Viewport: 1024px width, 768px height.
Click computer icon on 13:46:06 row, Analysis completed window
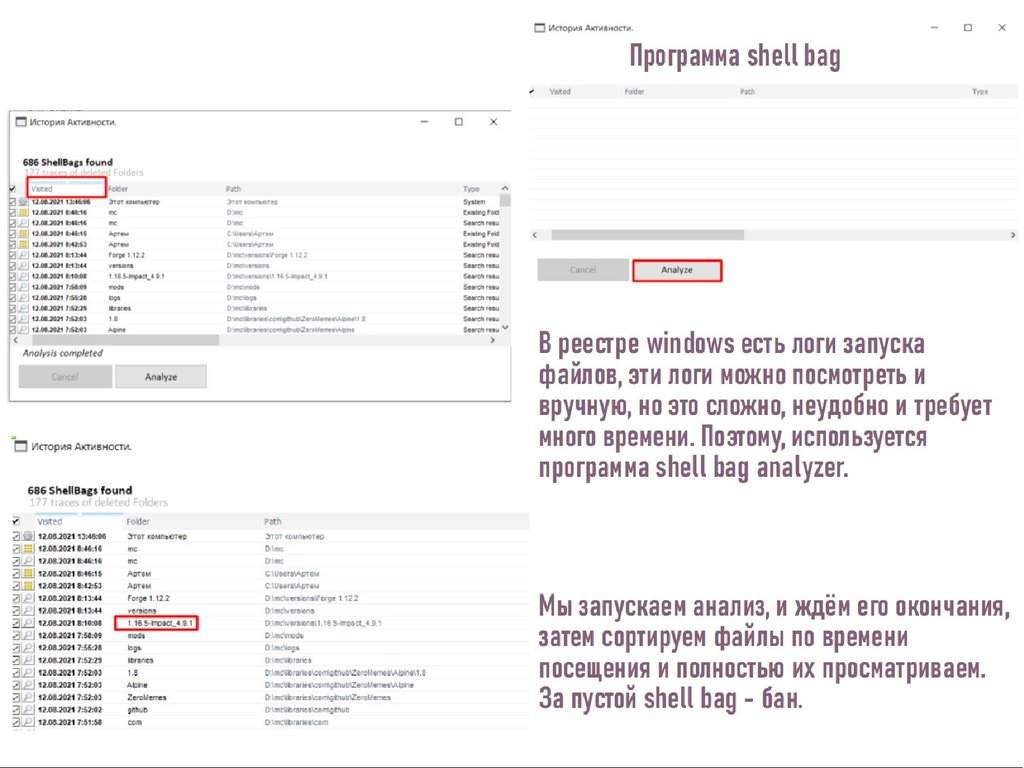pos(24,202)
